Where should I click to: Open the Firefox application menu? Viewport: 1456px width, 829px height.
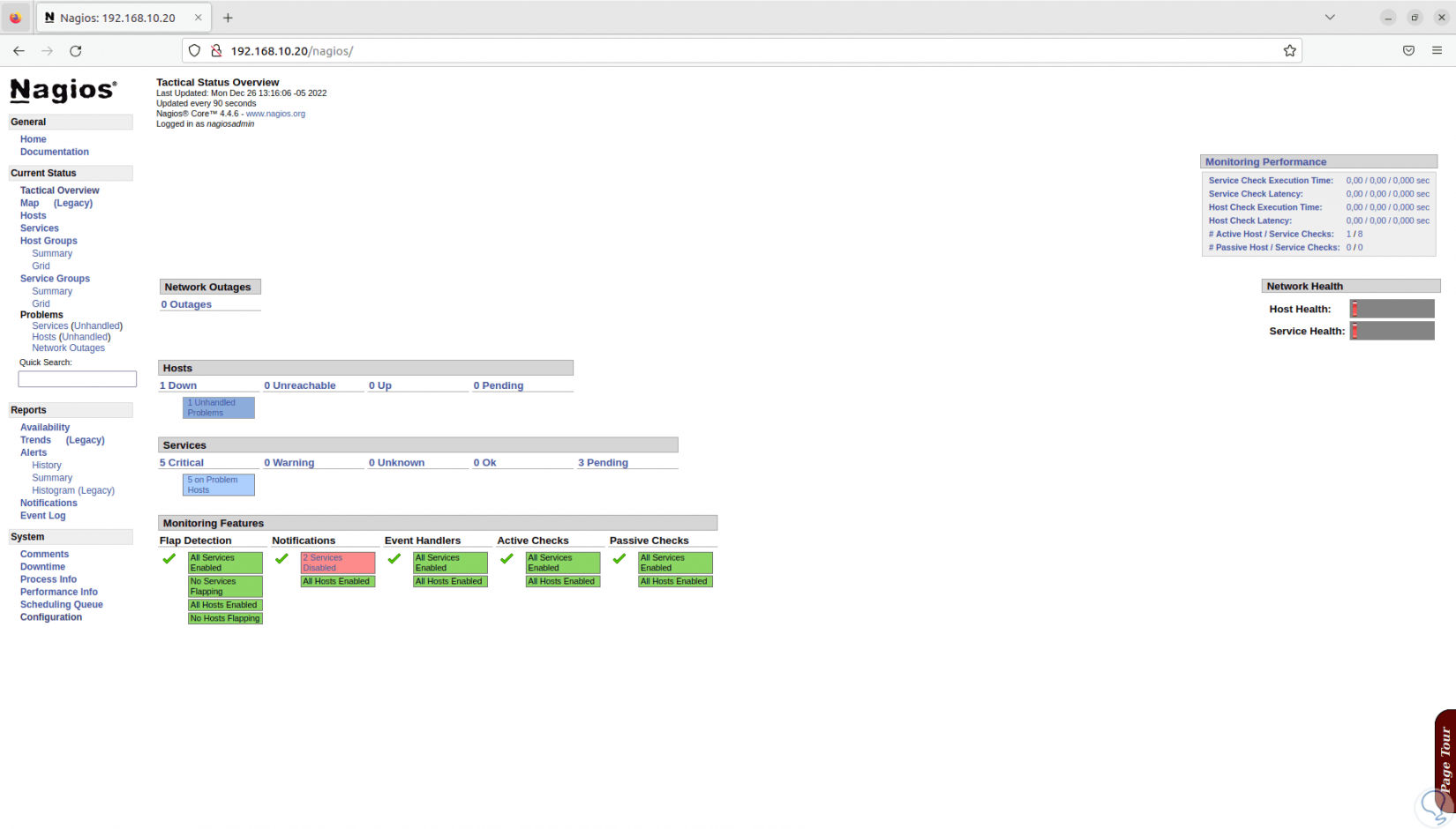pos(1437,51)
